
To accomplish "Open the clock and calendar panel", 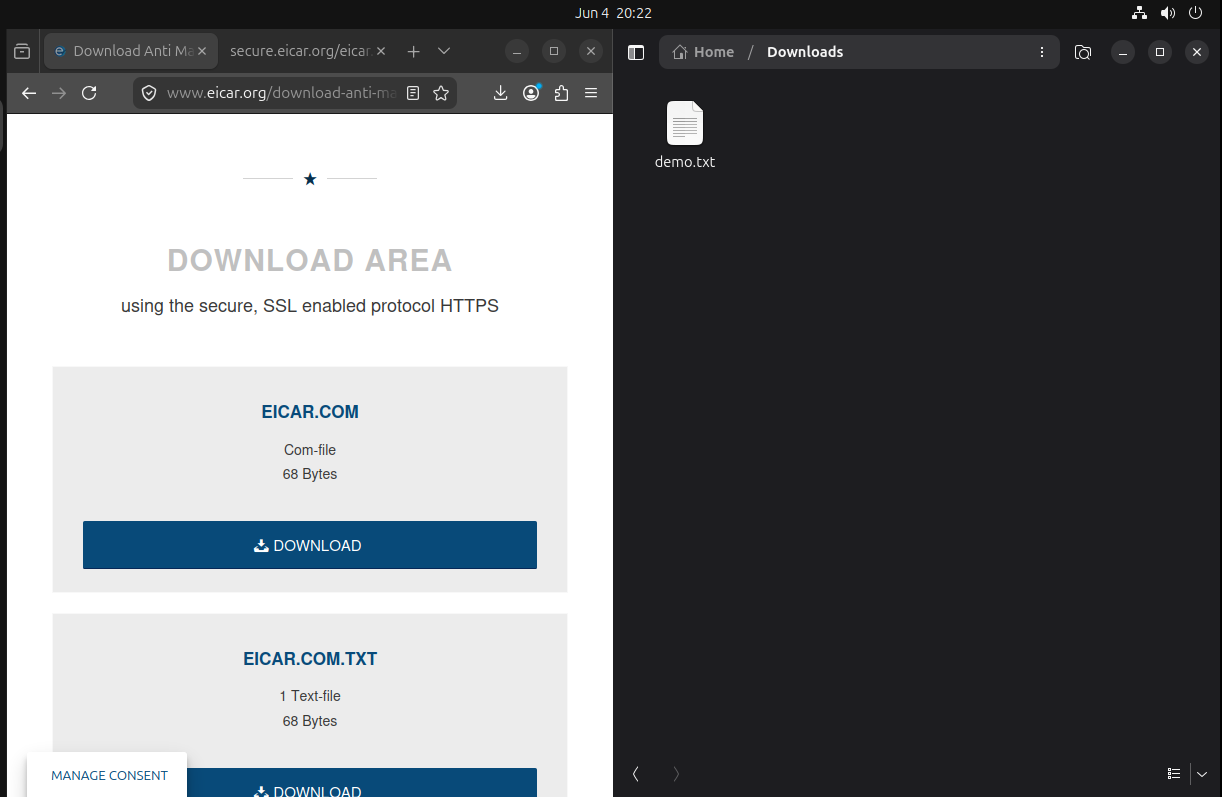I will 613,13.
